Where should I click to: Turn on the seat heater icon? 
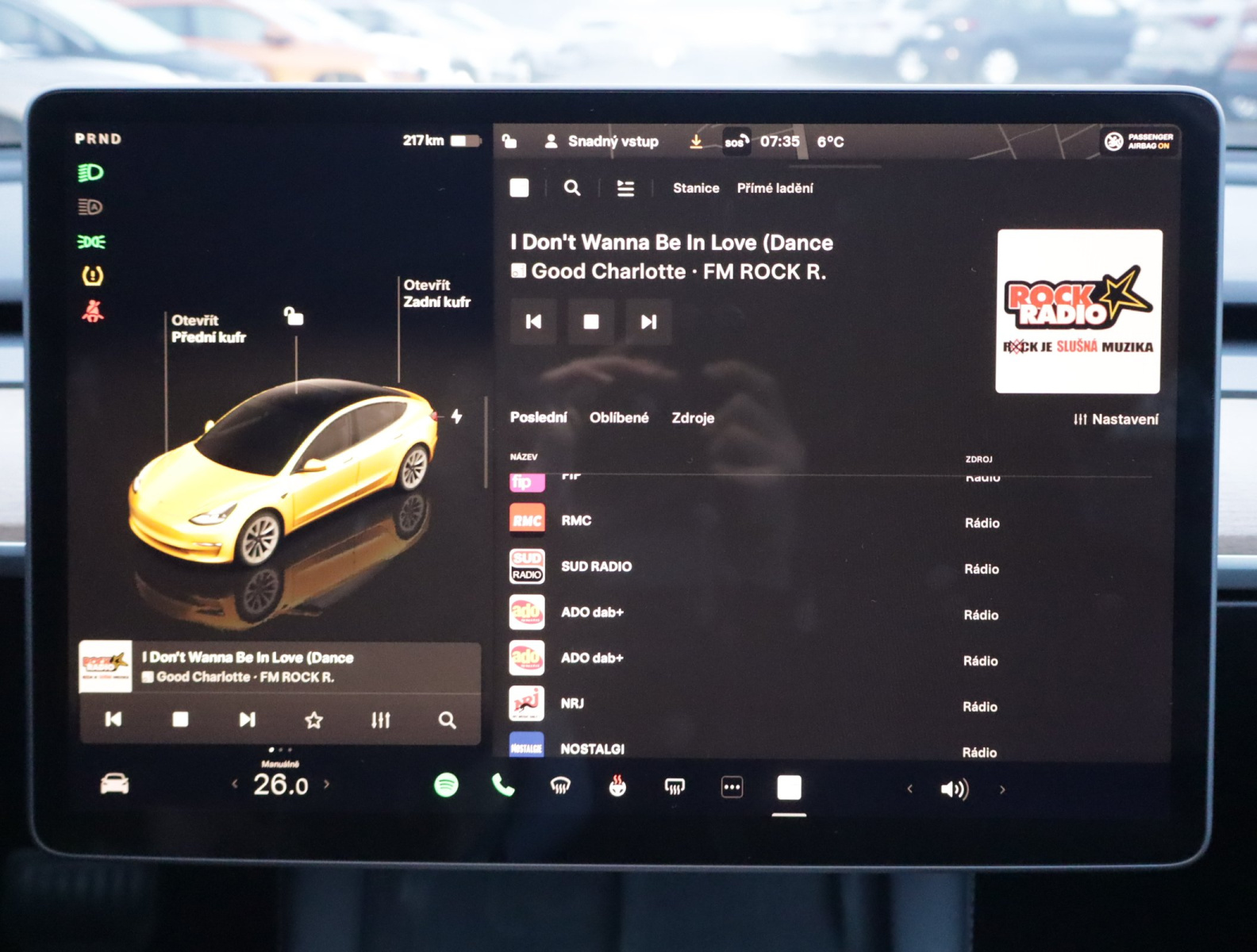coord(617,786)
